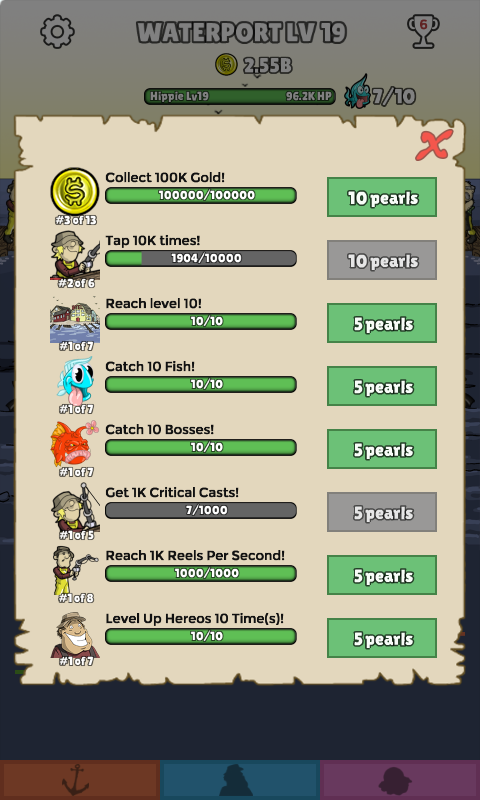Click the Waterport town level icon
Screen dimensions: 480x800
click(75, 317)
